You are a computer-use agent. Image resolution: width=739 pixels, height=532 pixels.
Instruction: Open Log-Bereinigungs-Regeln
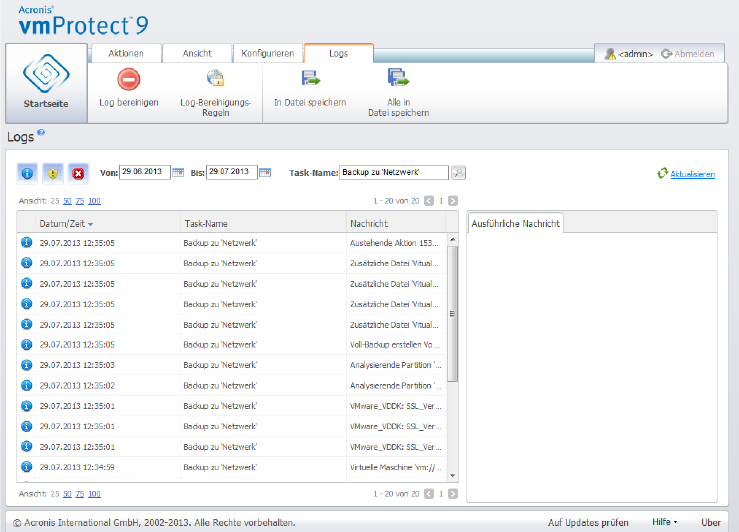215,79
